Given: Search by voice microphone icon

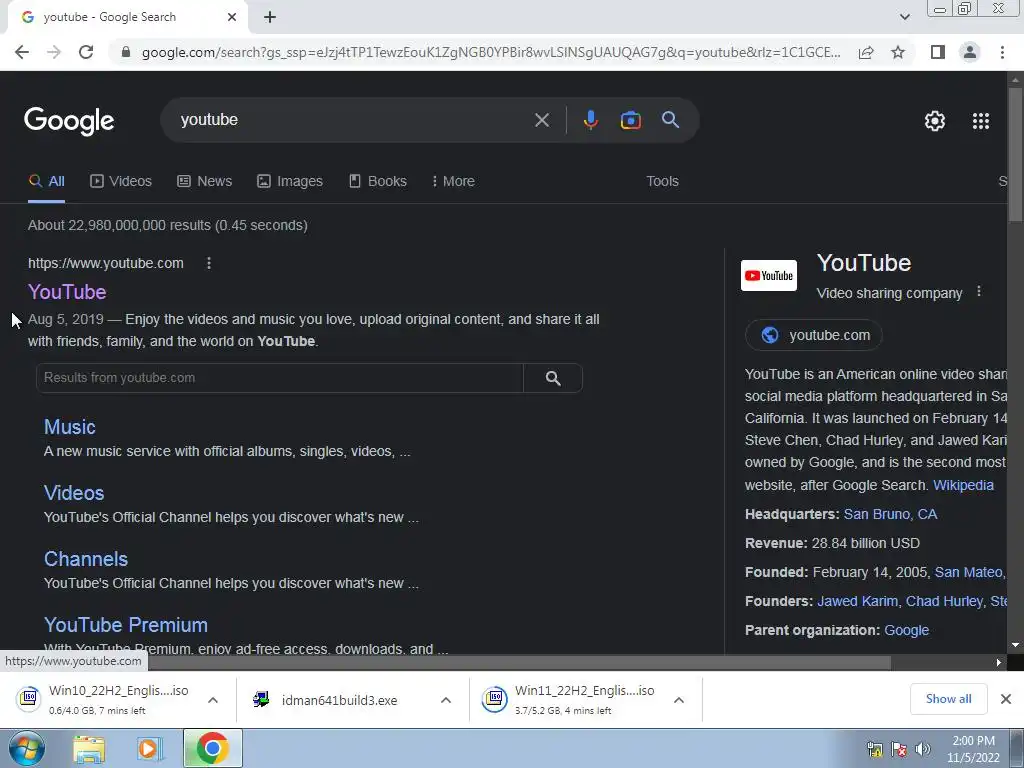Looking at the screenshot, I should [590, 120].
